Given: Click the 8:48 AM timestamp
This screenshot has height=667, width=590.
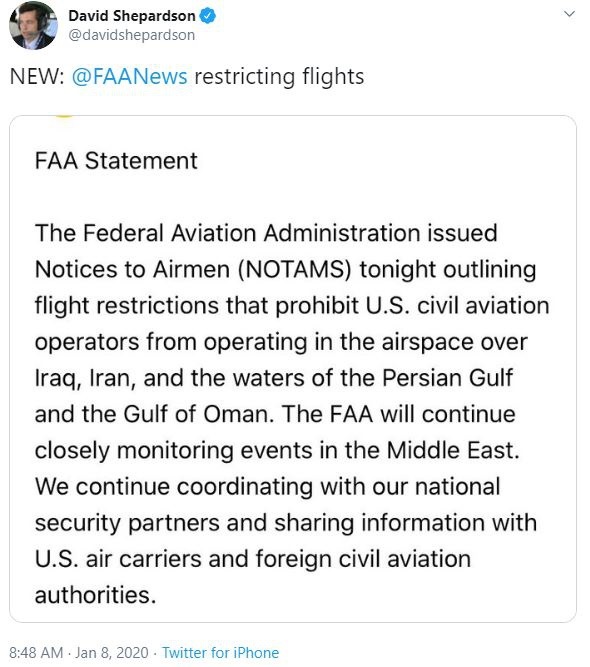Looking at the screenshot, I should coord(36,653).
